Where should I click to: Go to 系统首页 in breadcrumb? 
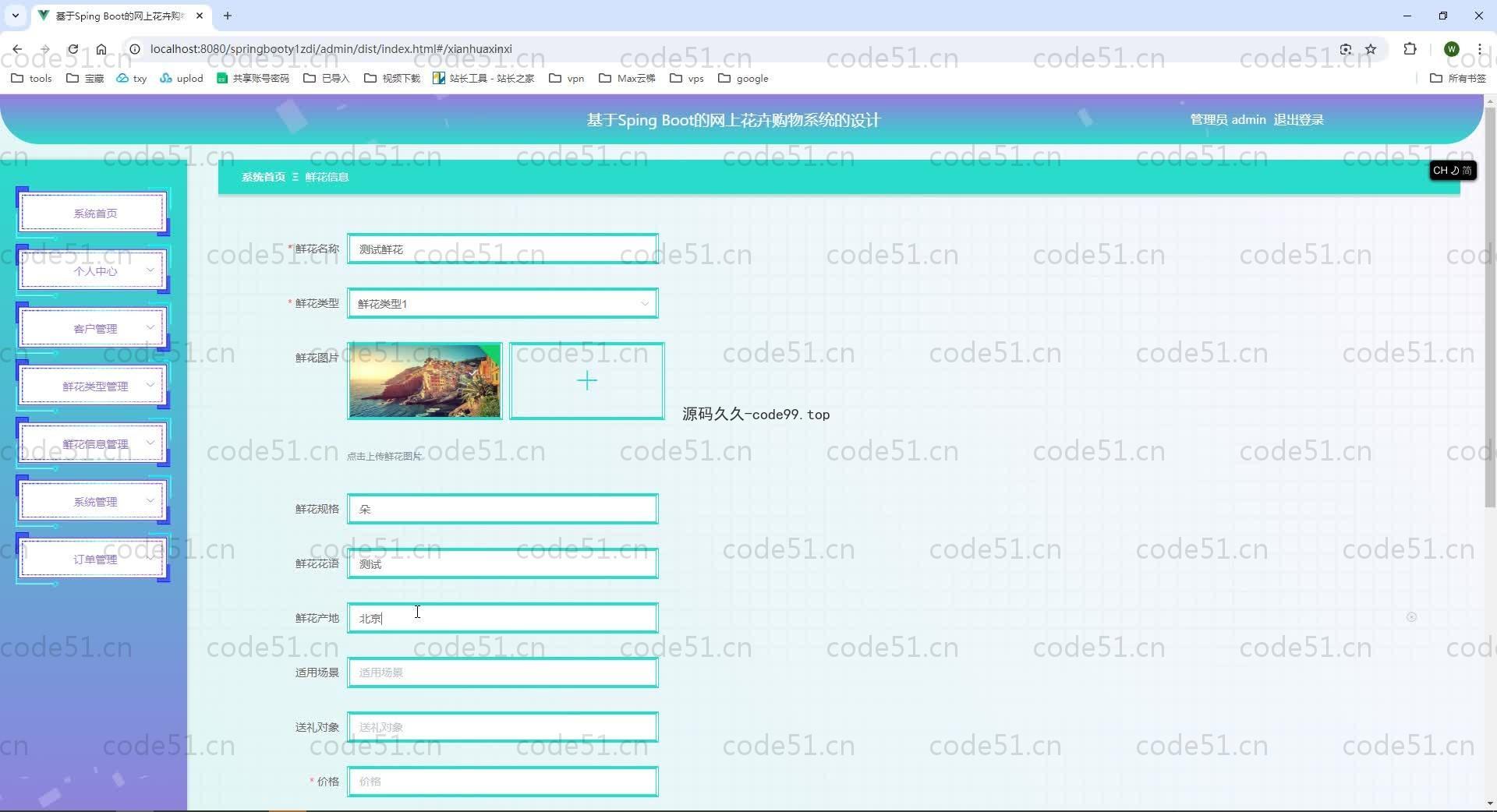pos(264,177)
